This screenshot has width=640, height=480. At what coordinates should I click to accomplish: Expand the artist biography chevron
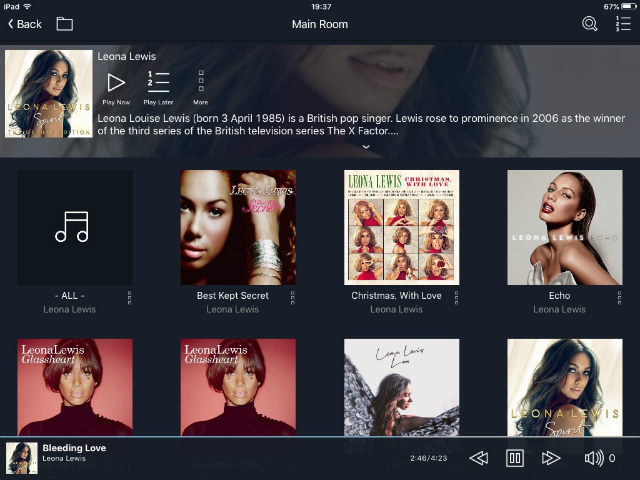click(366, 147)
